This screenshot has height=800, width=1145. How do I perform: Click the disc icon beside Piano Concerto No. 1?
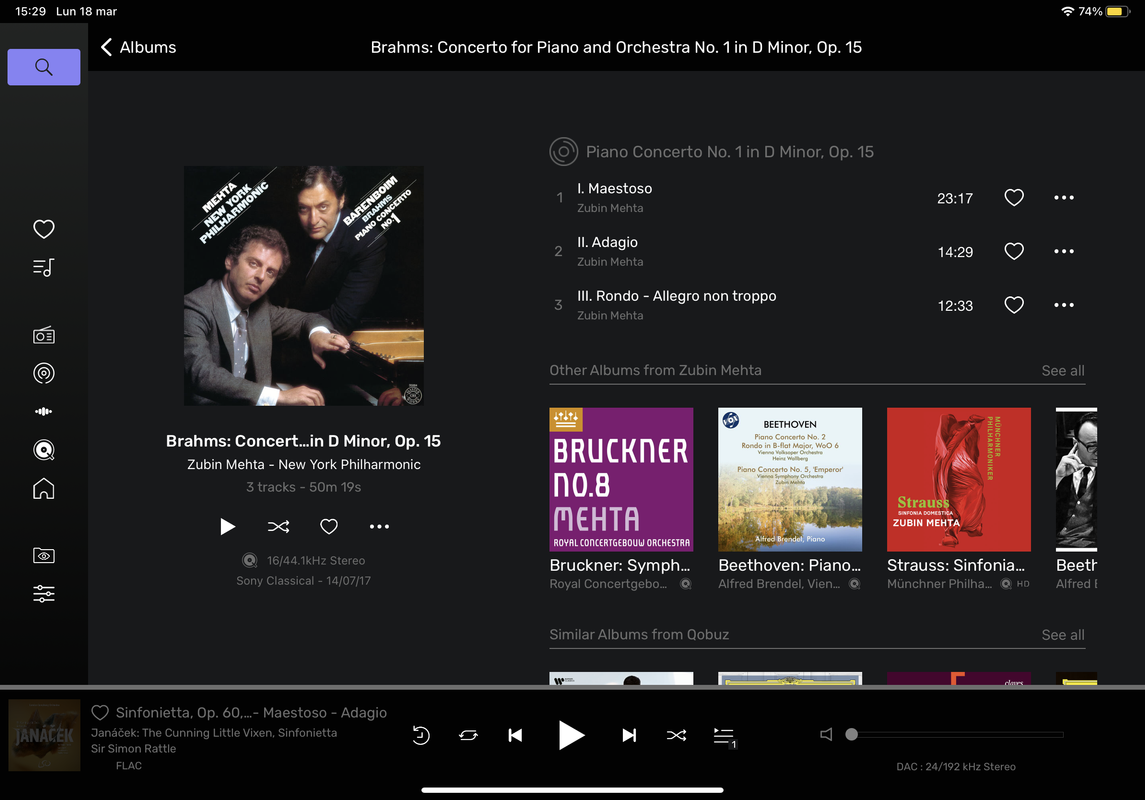[563, 152]
